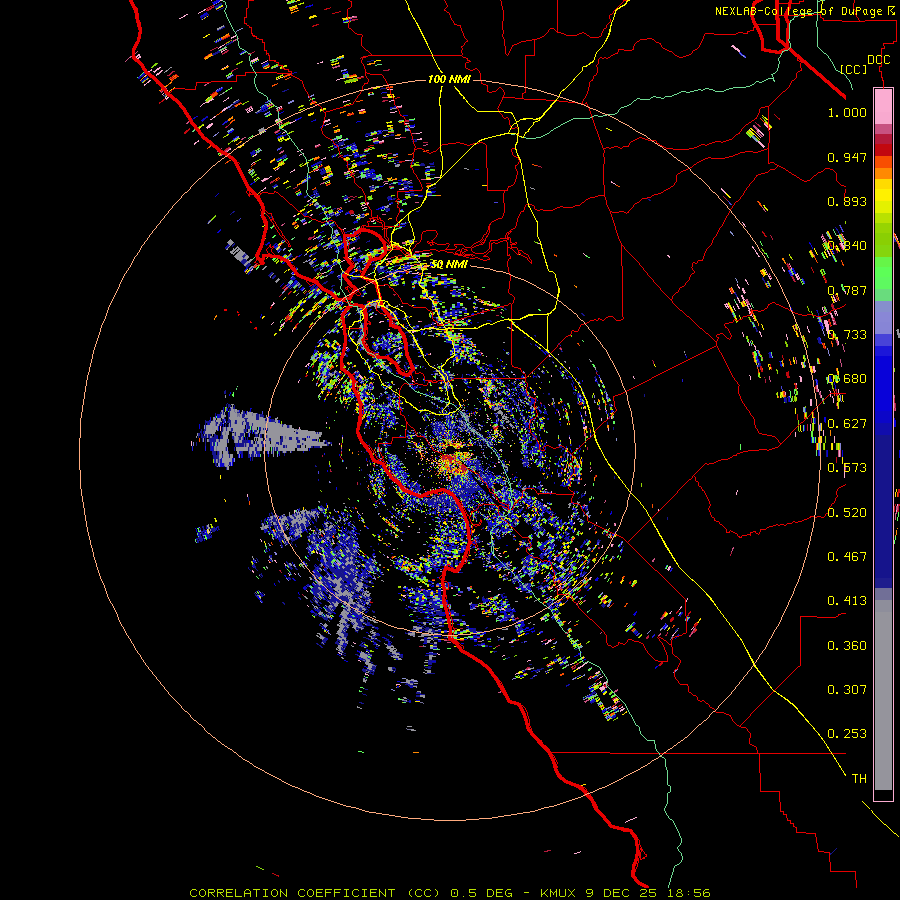Select the 0.413 legend value
The image size is (900, 900).
point(847,601)
